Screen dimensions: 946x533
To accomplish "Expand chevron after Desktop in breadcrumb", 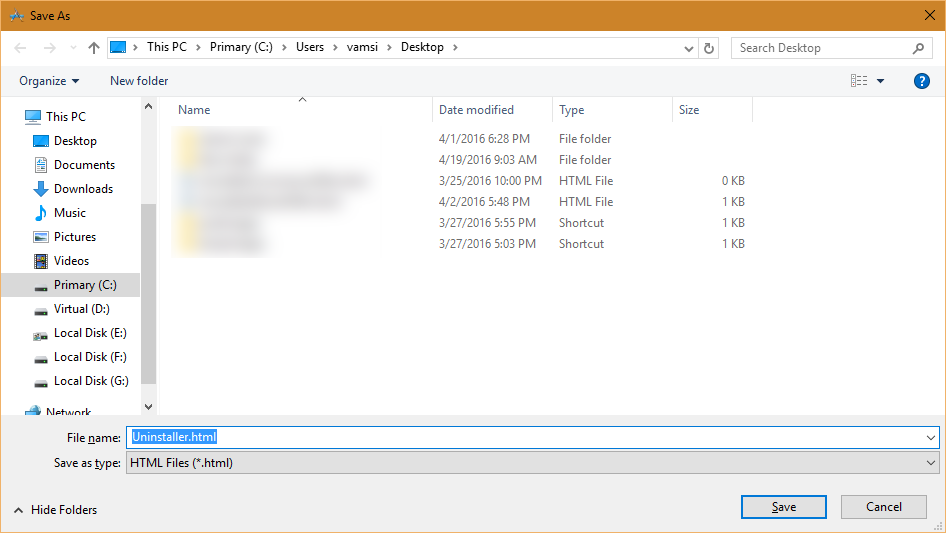I will pos(455,47).
